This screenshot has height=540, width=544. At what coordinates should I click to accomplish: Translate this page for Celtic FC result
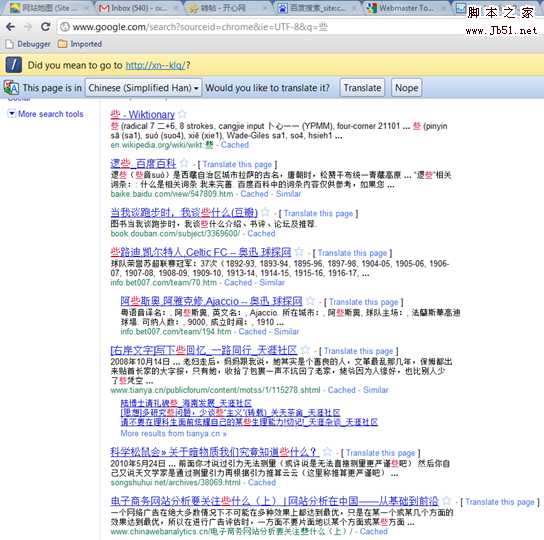click(352, 253)
